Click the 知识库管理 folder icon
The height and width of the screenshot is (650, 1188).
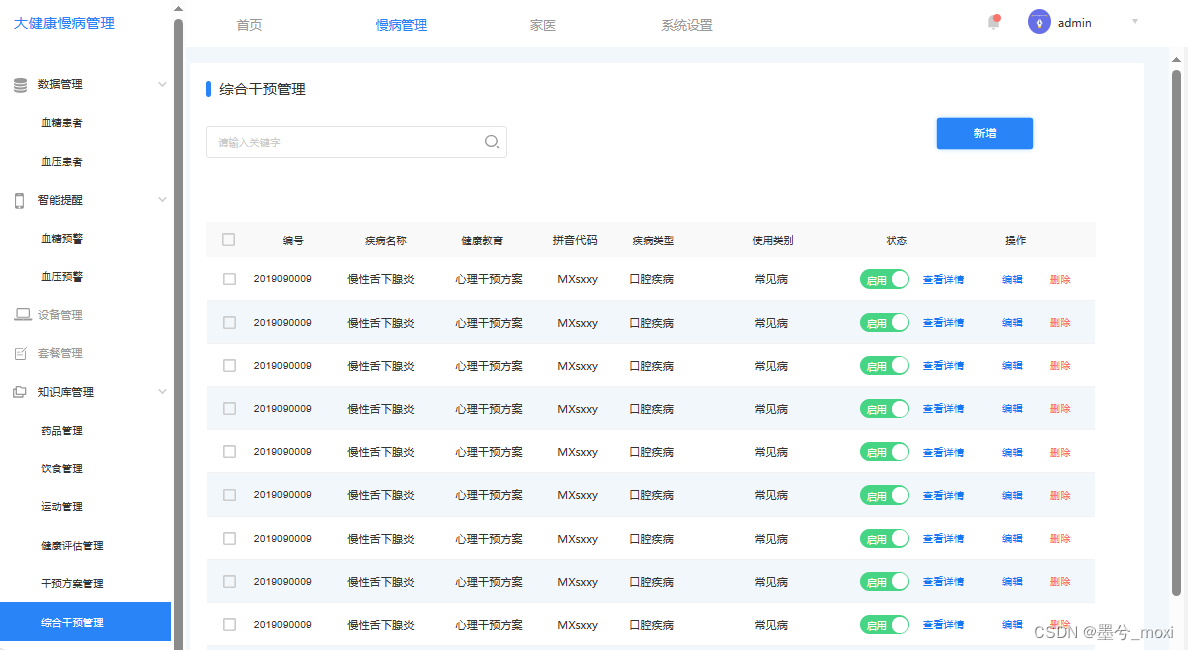click(20, 392)
